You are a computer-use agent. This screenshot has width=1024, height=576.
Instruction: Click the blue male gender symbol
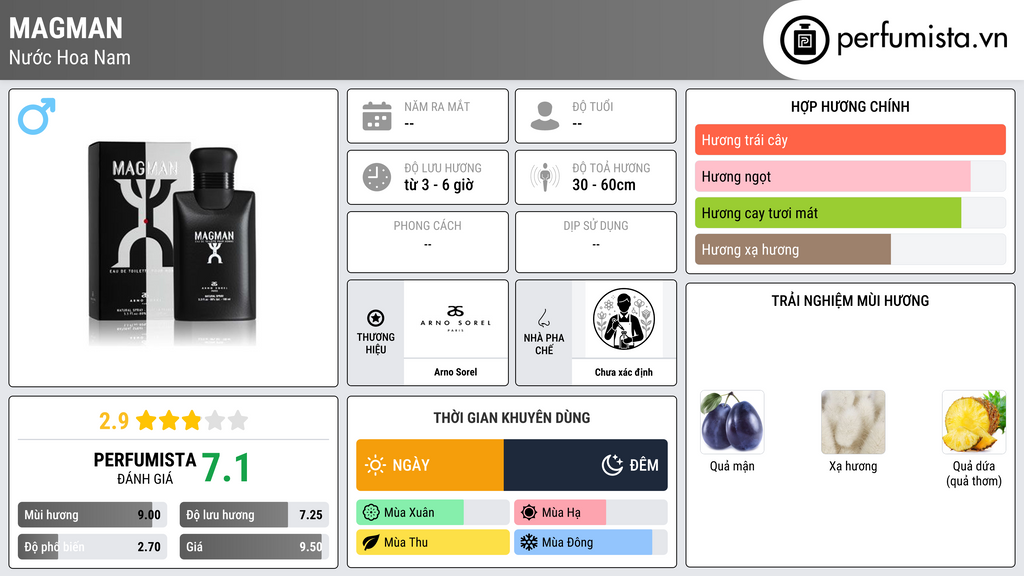coord(37,116)
